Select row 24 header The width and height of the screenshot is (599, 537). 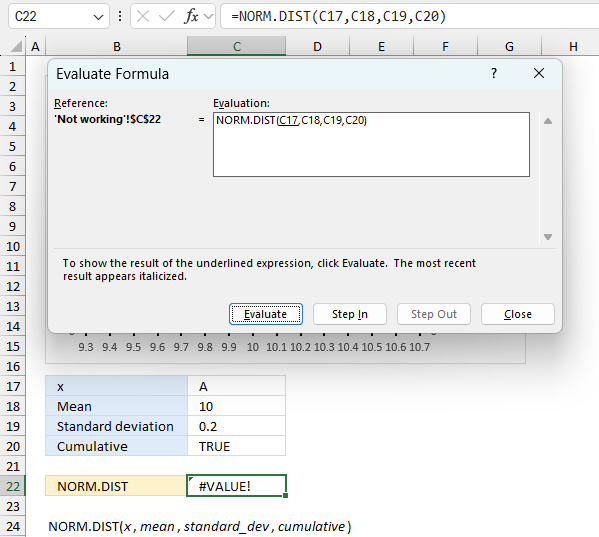click(x=13, y=526)
